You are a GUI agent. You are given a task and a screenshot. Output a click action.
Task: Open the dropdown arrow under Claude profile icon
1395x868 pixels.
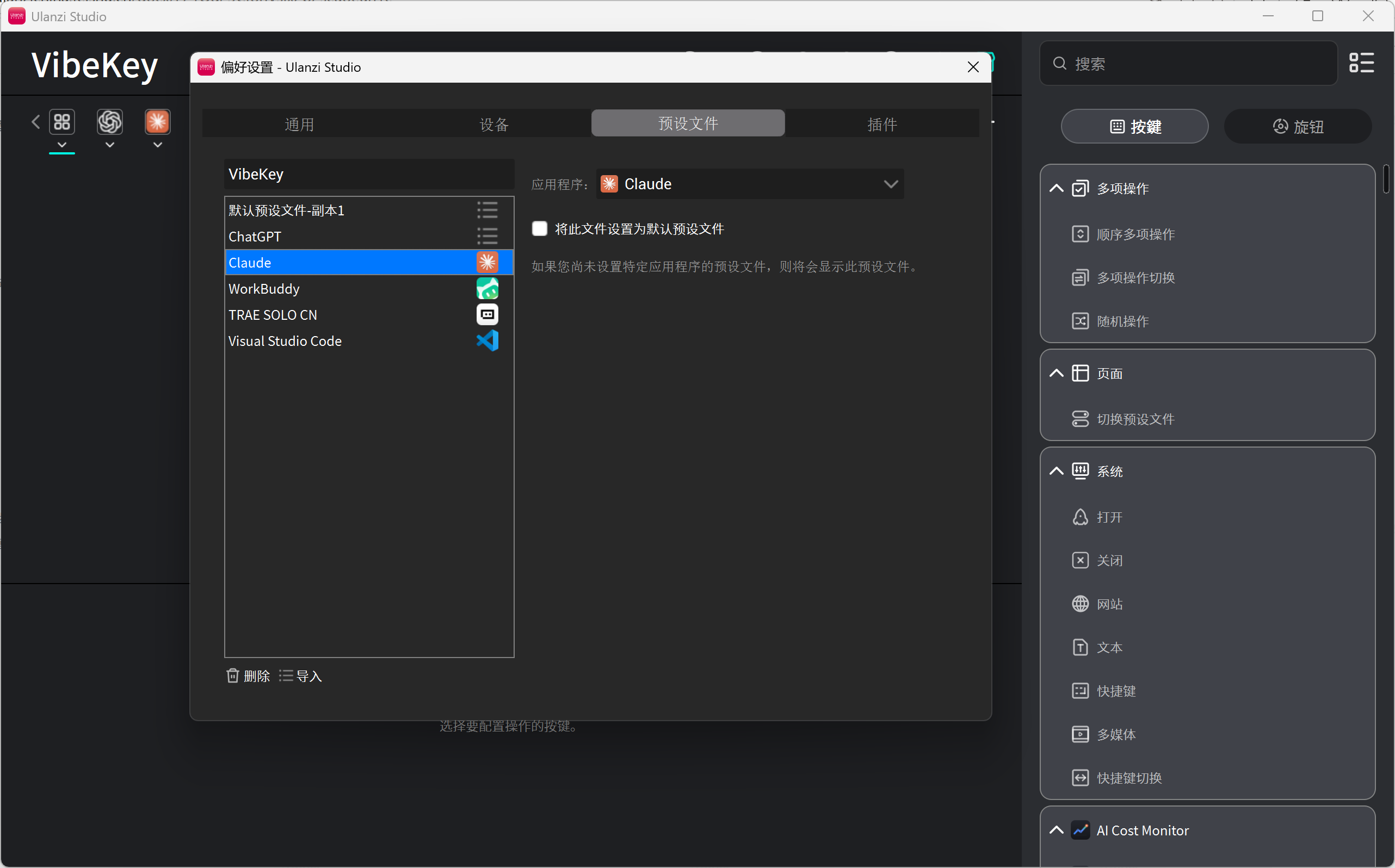[157, 145]
